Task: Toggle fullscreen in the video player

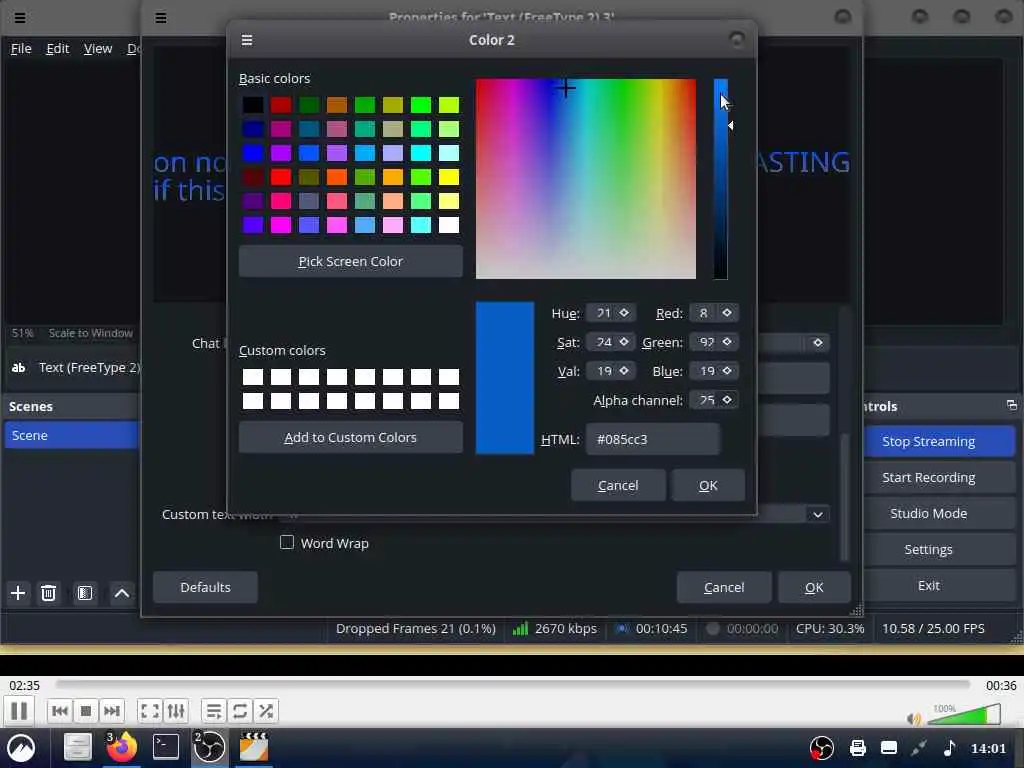Action: coord(150,711)
